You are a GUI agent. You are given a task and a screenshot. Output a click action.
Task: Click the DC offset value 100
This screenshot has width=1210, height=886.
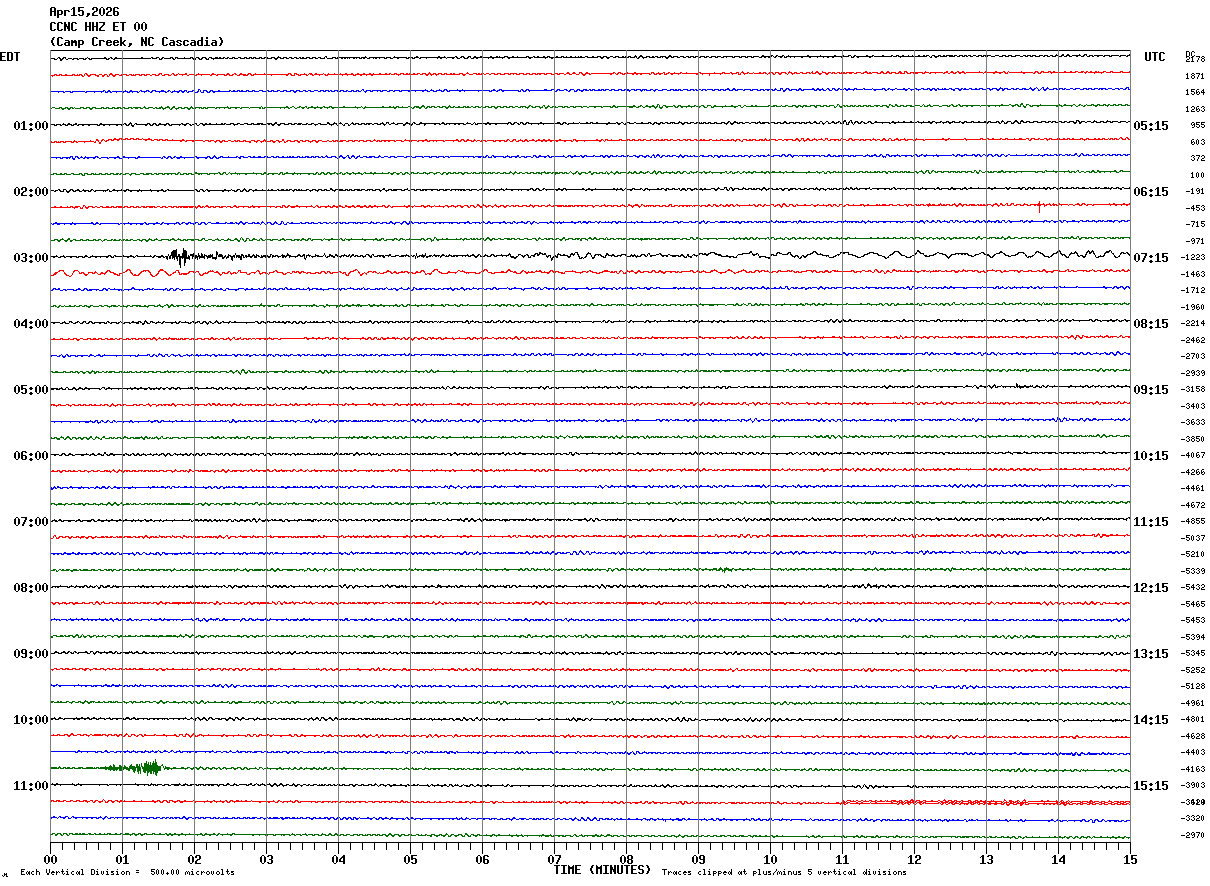pyautogui.click(x=1196, y=175)
